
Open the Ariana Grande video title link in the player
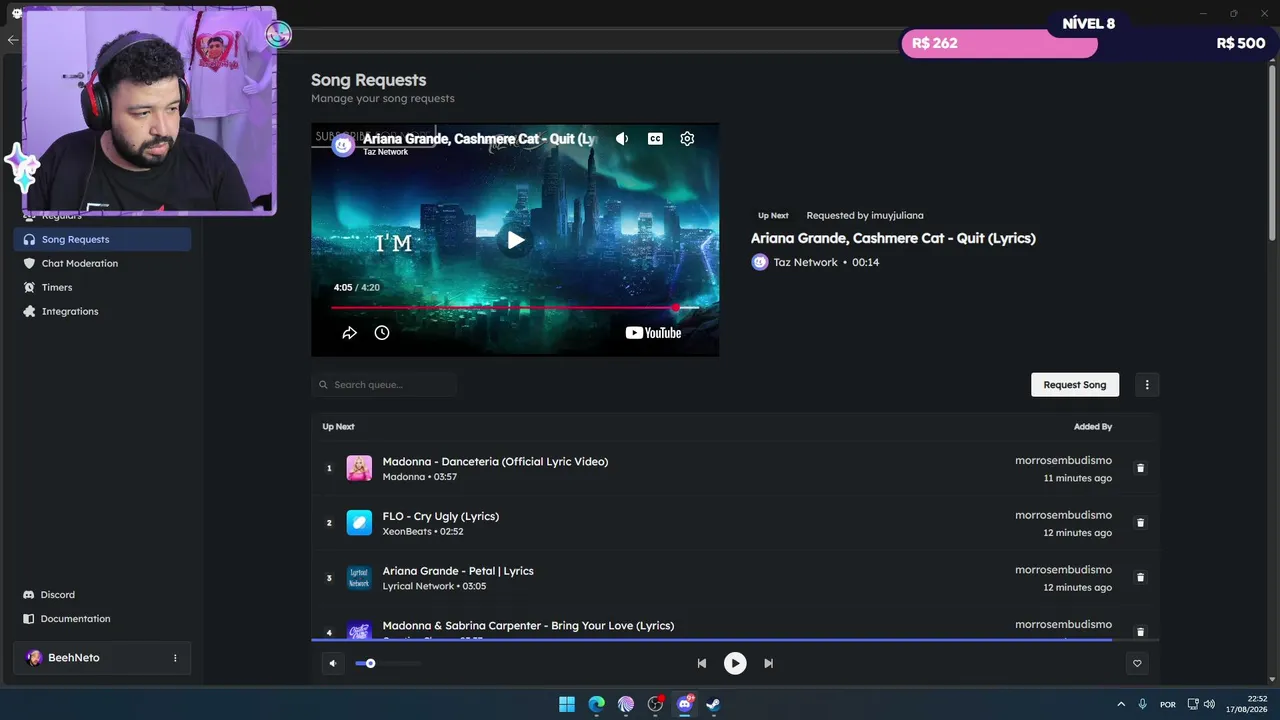[x=479, y=139]
